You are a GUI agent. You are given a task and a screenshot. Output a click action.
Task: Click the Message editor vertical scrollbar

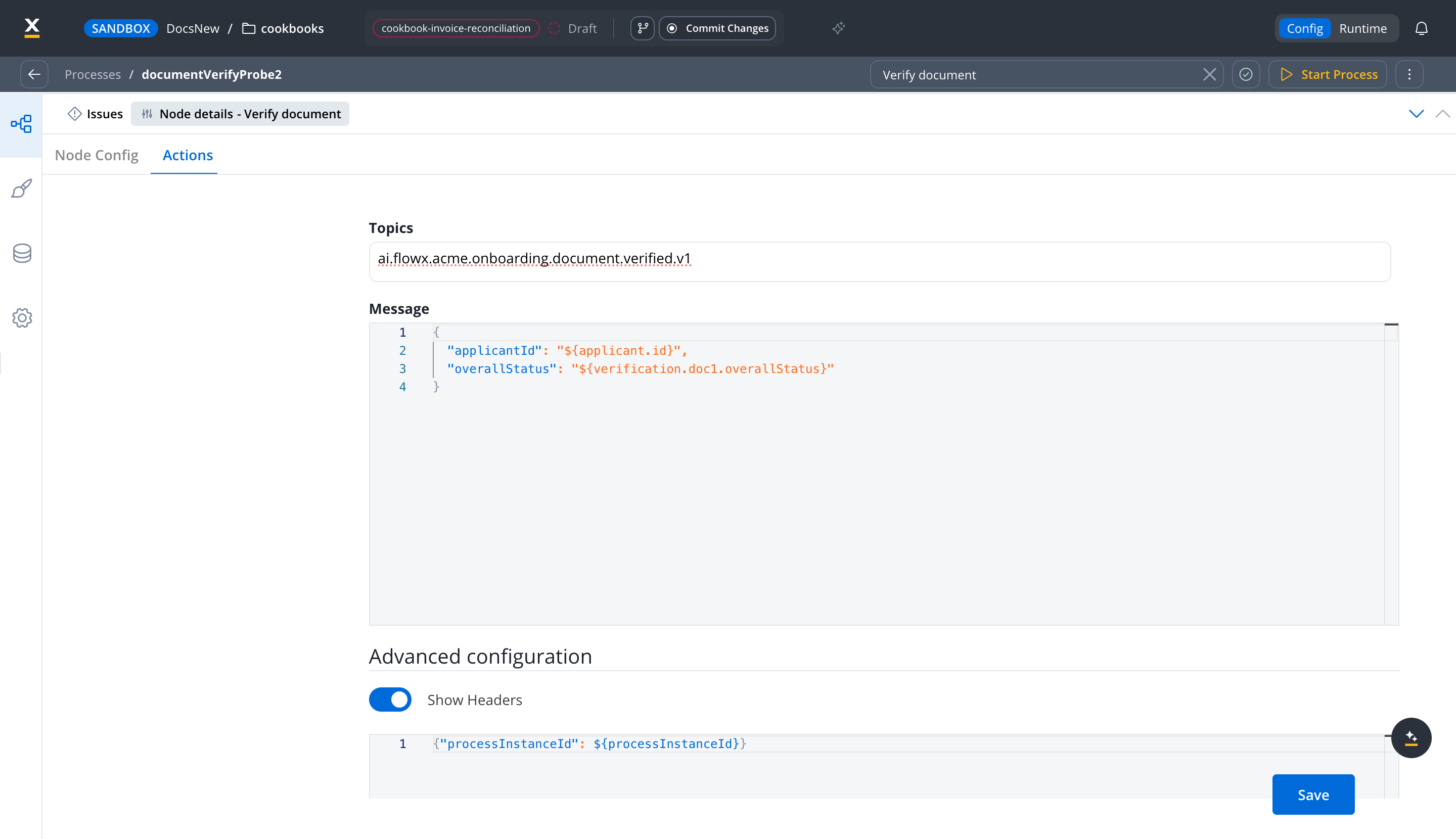click(1391, 474)
